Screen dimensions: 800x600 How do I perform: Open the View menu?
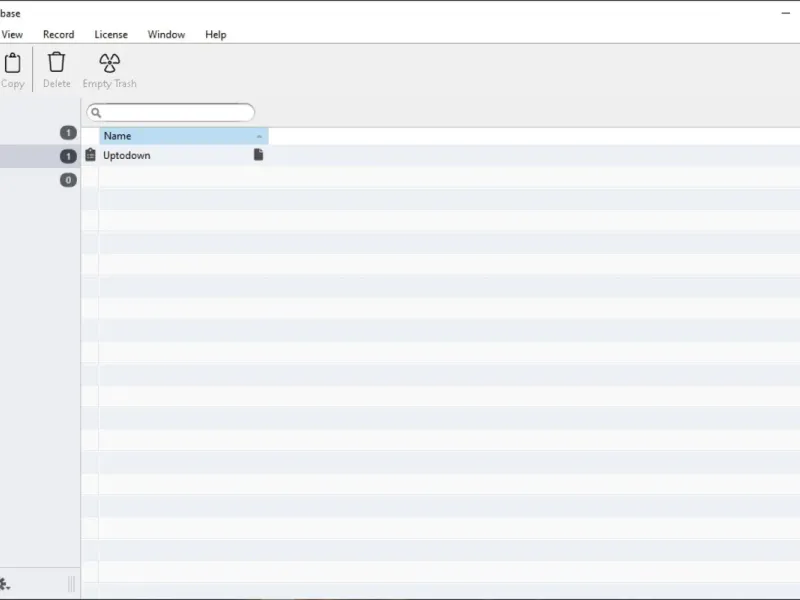(12, 35)
